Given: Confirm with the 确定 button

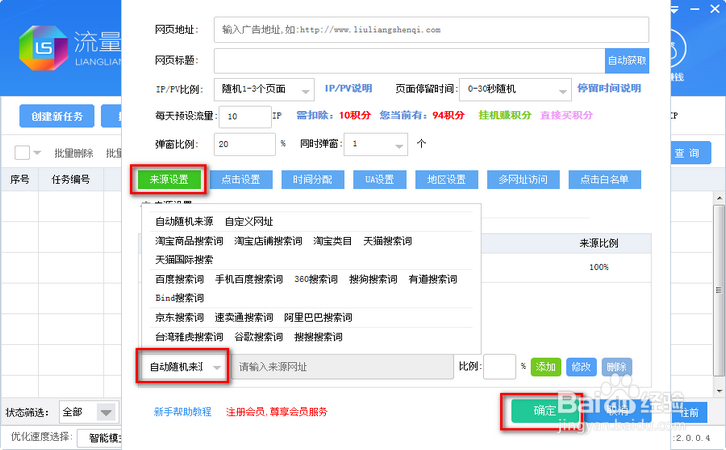Looking at the screenshot, I should (545, 411).
